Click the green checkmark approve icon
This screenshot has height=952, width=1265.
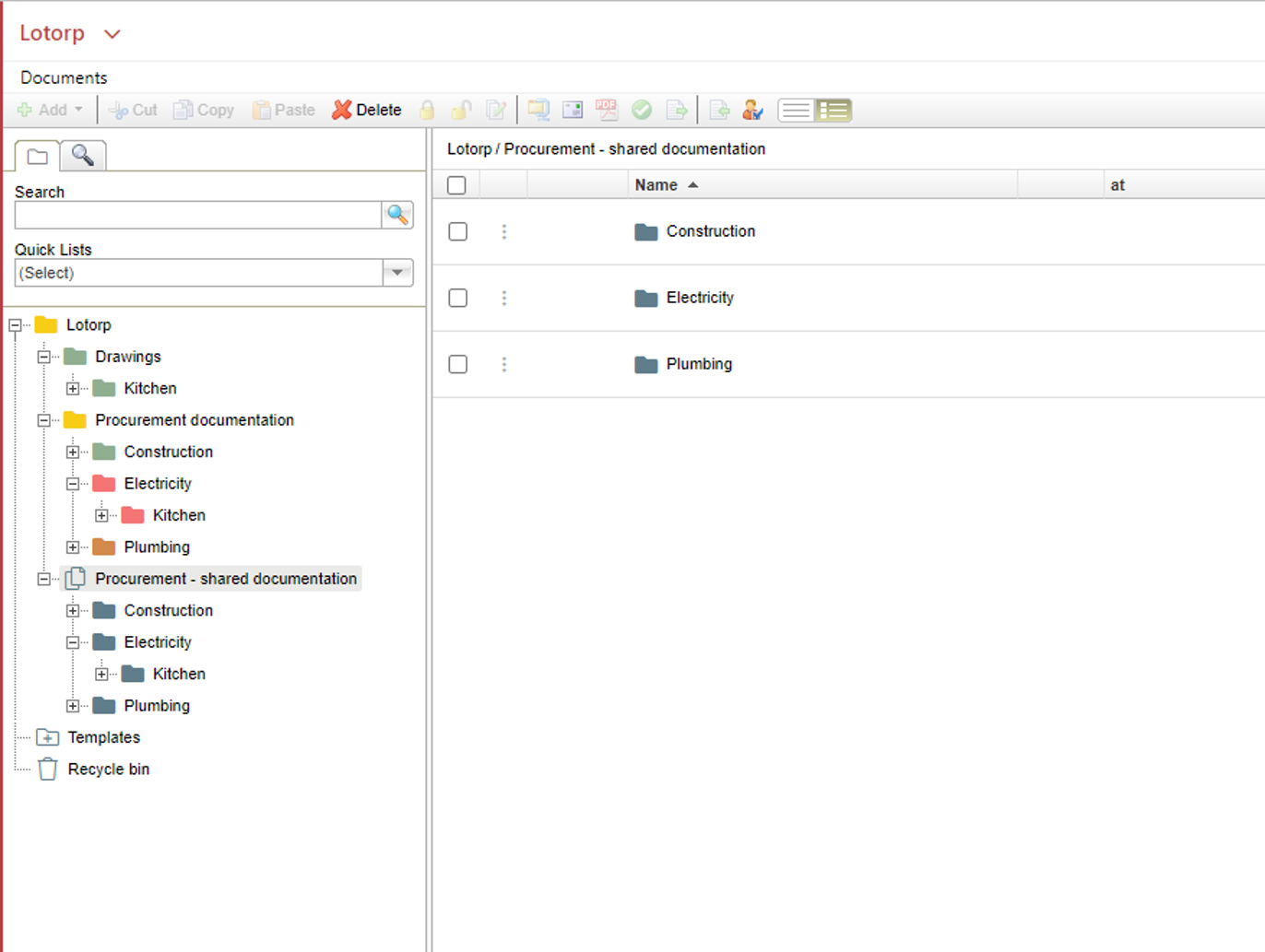(x=642, y=110)
